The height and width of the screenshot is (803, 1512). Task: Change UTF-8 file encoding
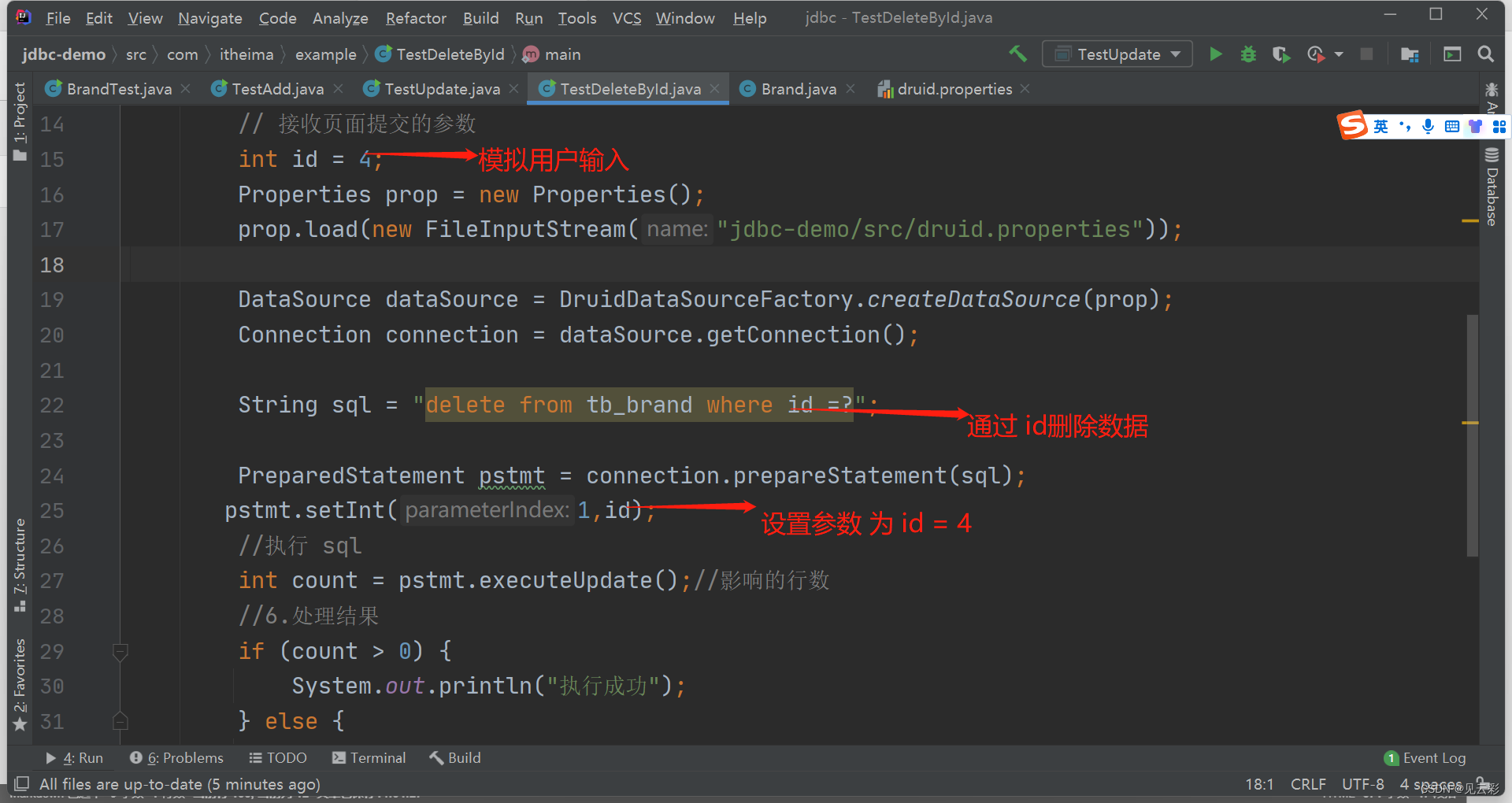[x=1362, y=784]
